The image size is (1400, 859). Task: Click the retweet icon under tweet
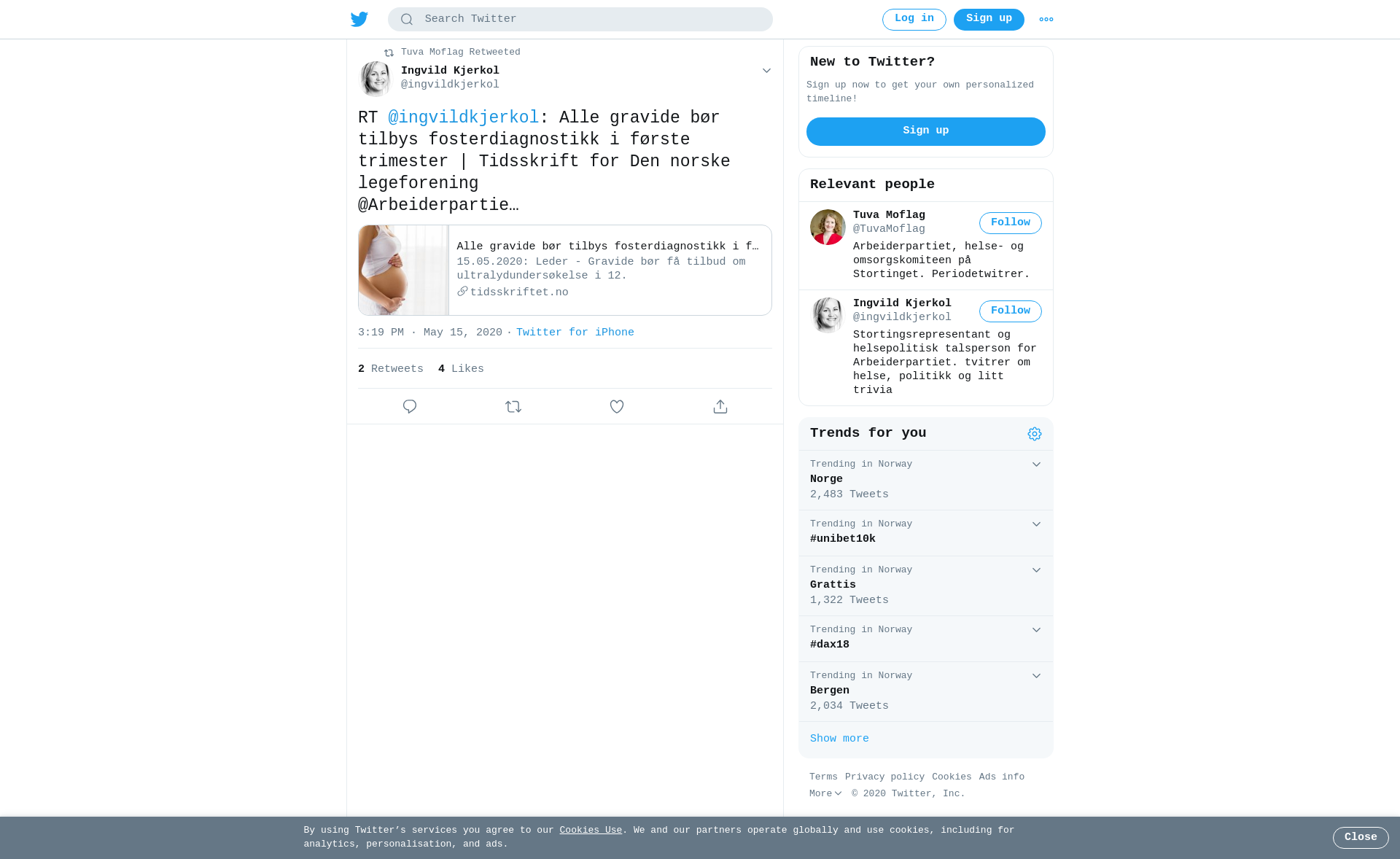coord(513,407)
